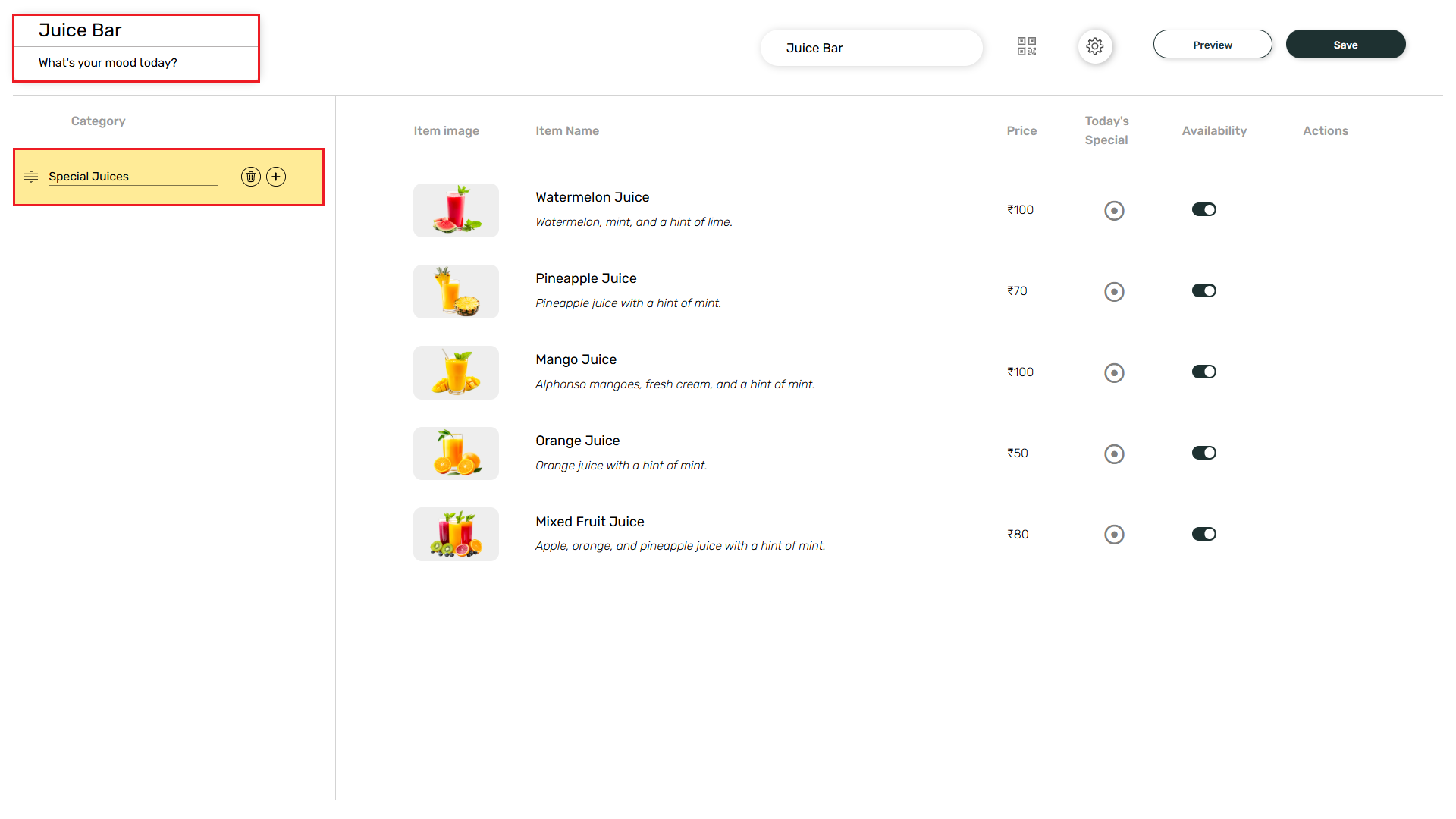Toggle Orange Juice availability switch
This screenshot has height=819, width=1456.
point(1203,453)
